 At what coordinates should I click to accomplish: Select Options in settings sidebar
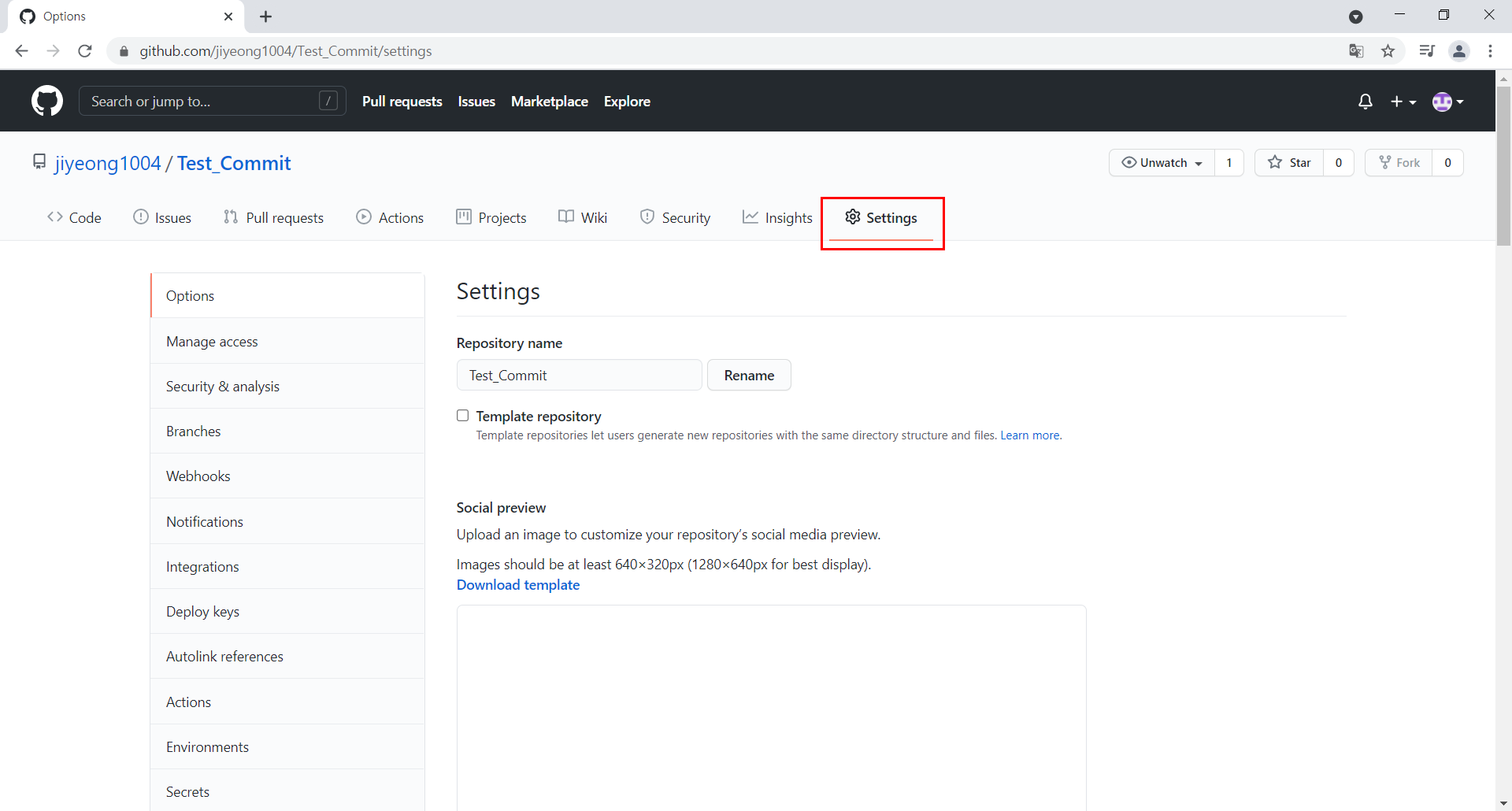tap(287, 296)
